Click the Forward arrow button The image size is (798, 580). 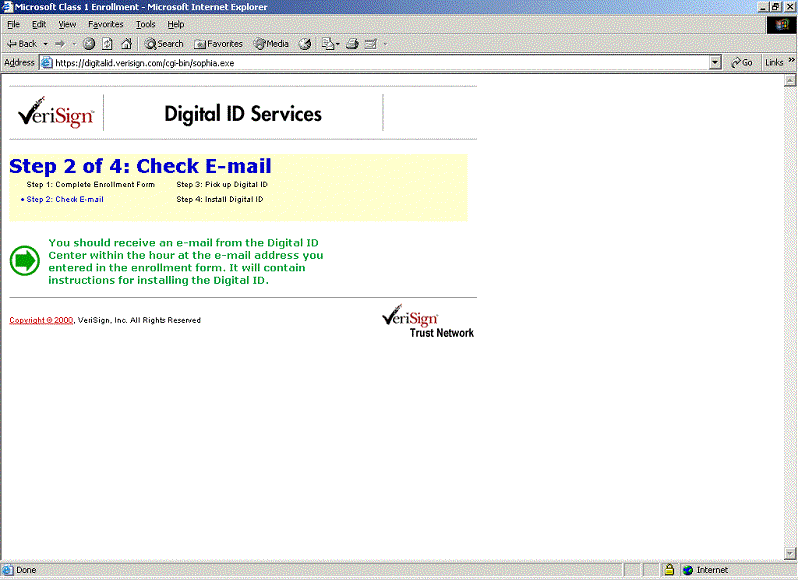point(60,44)
